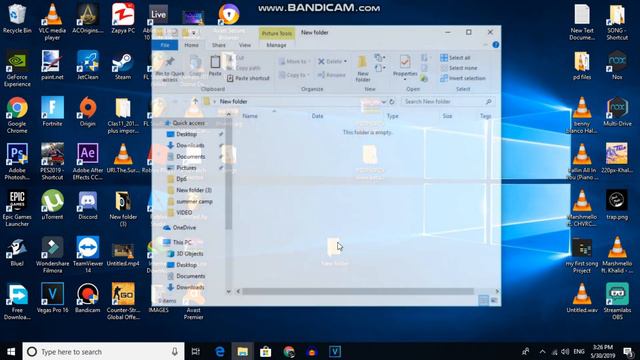
Task: Click Select none in the ribbon
Action: (x=459, y=68)
